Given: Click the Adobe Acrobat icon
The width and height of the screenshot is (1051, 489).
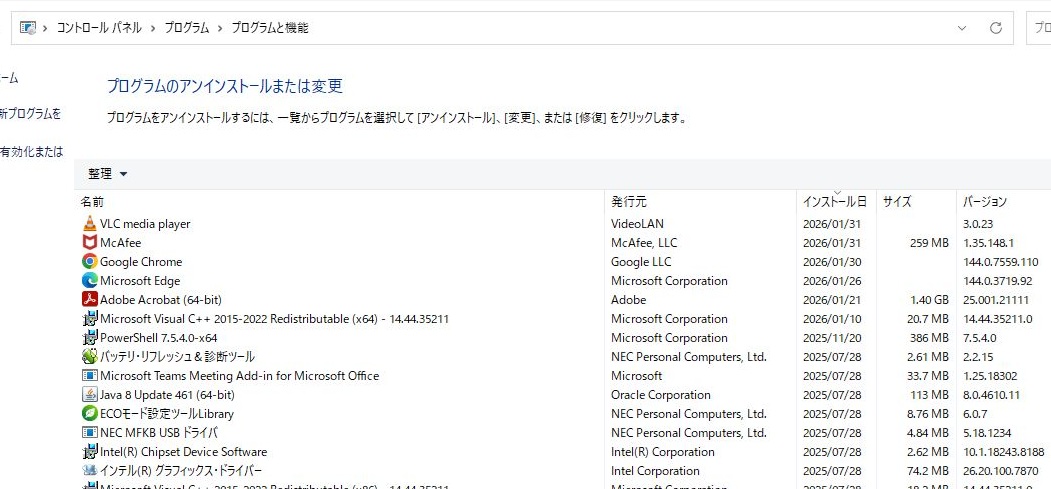Looking at the screenshot, I should [90, 300].
